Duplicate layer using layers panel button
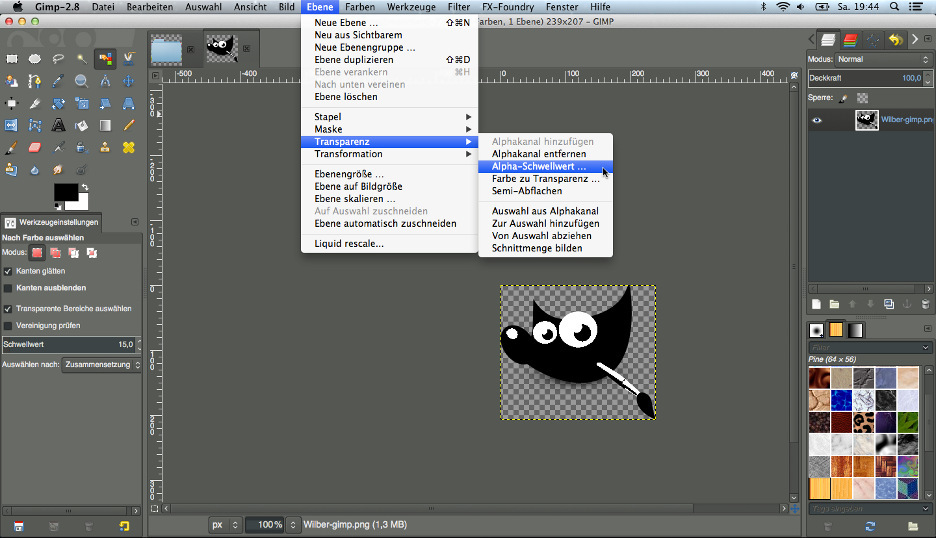This screenshot has height=538, width=936. (x=889, y=304)
